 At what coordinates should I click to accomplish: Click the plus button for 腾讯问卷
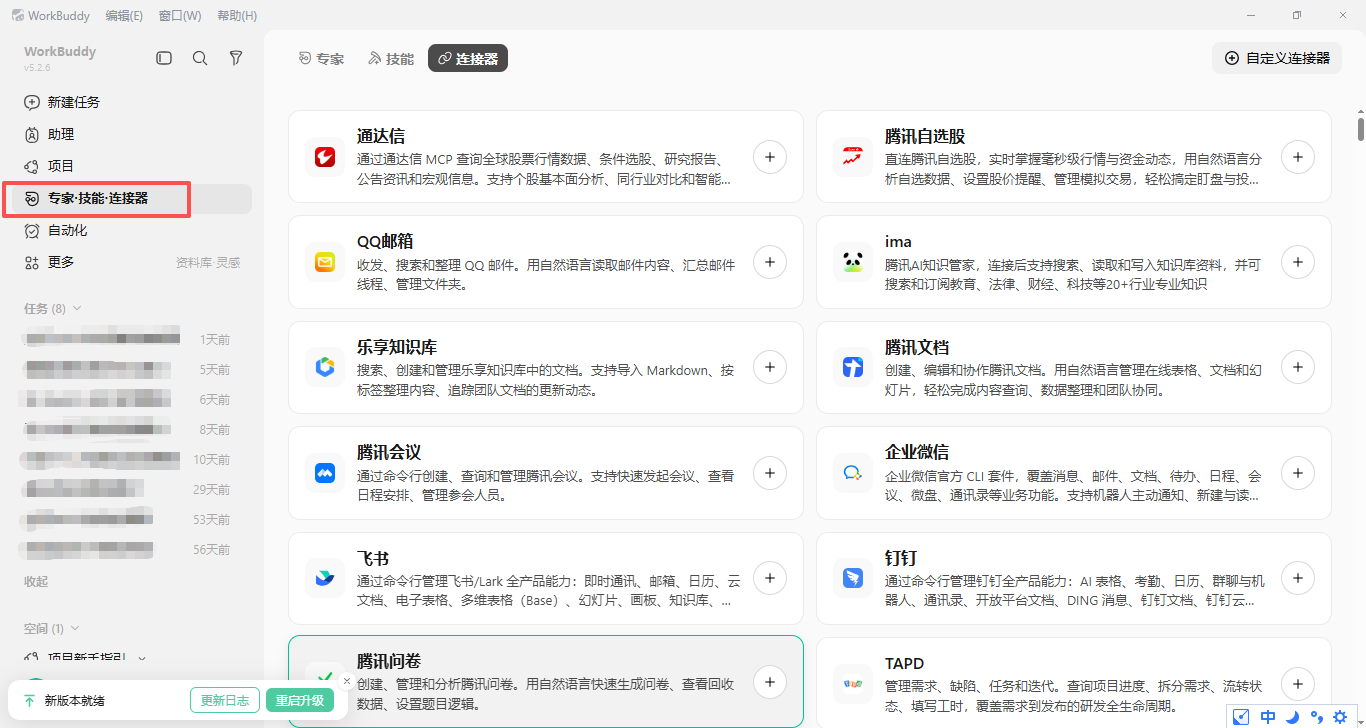[770, 682]
